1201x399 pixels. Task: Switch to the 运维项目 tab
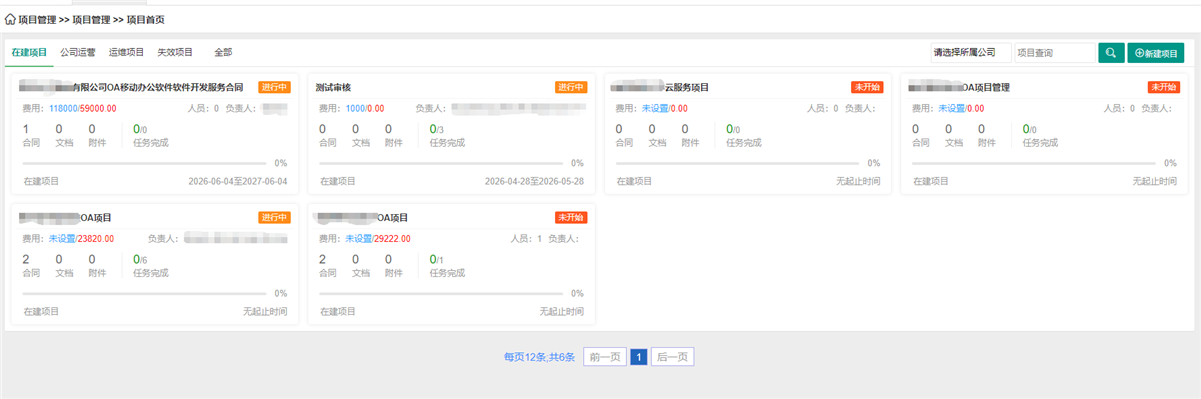127,52
